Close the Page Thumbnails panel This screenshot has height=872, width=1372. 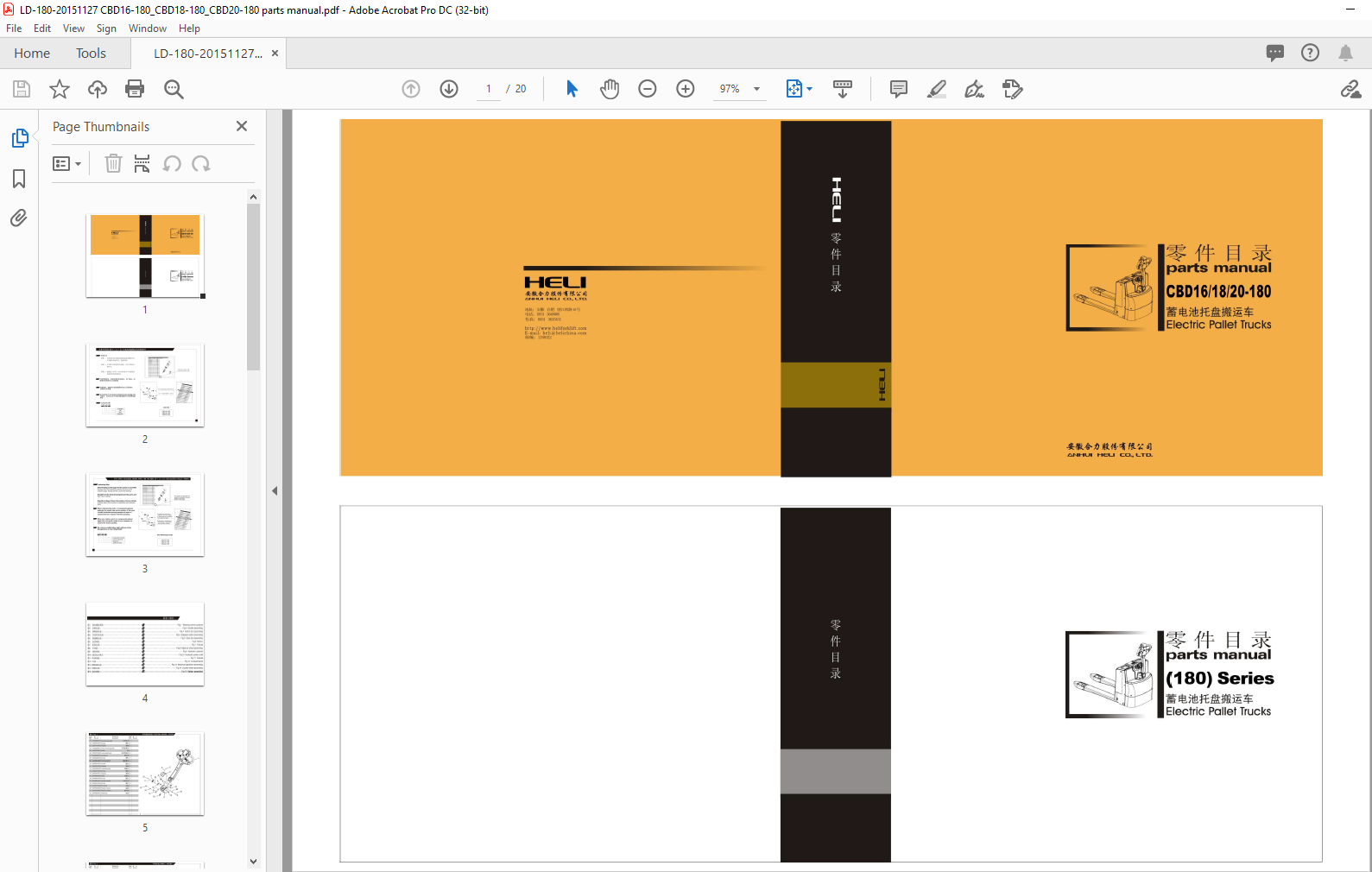pos(242,126)
